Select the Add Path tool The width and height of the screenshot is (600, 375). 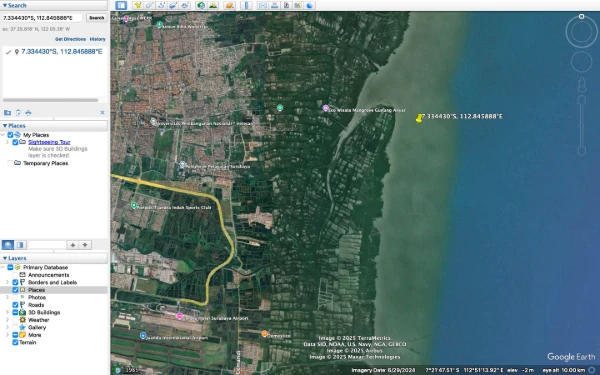coord(161,5)
